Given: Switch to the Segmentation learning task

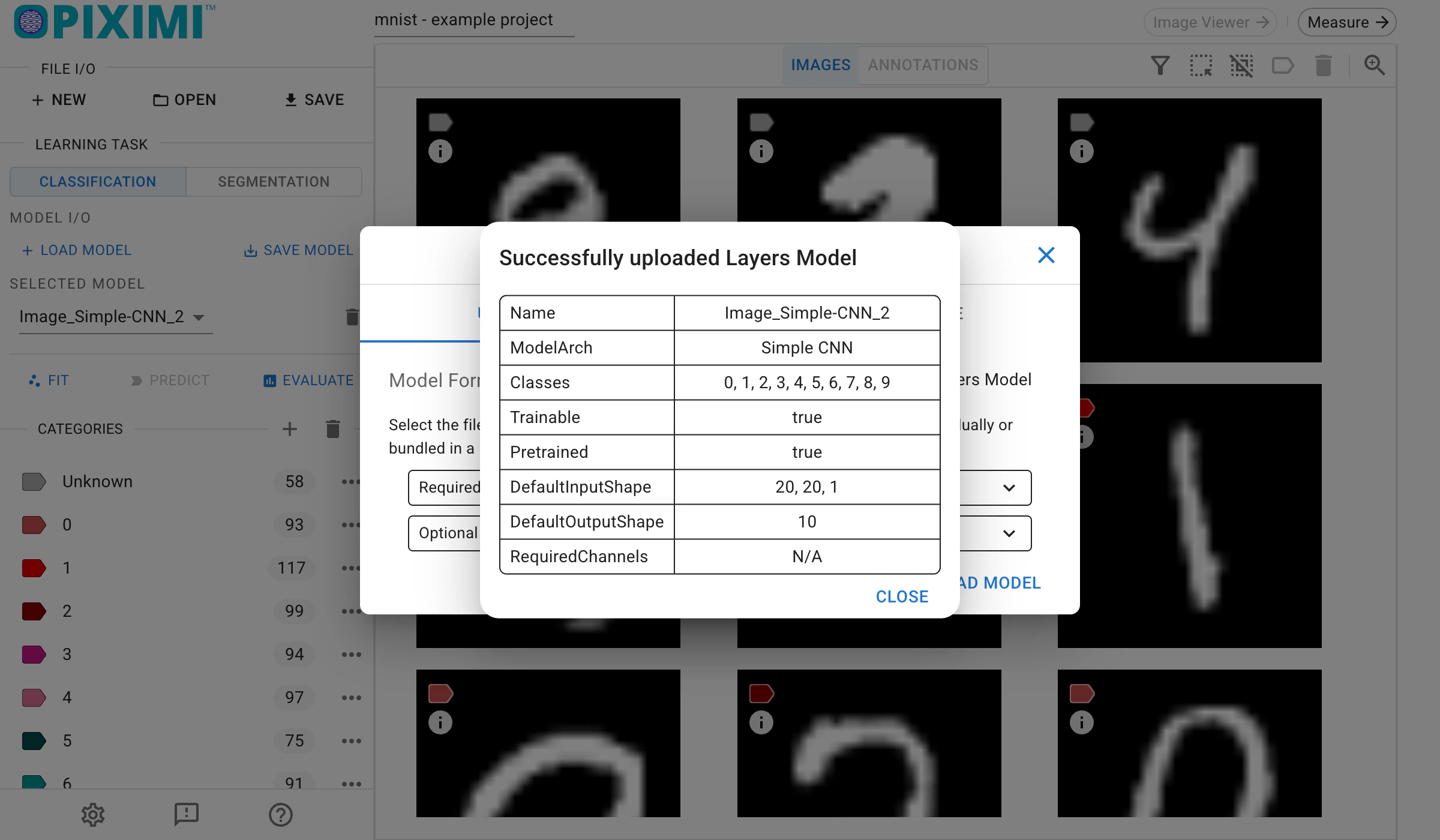Looking at the screenshot, I should click(274, 182).
